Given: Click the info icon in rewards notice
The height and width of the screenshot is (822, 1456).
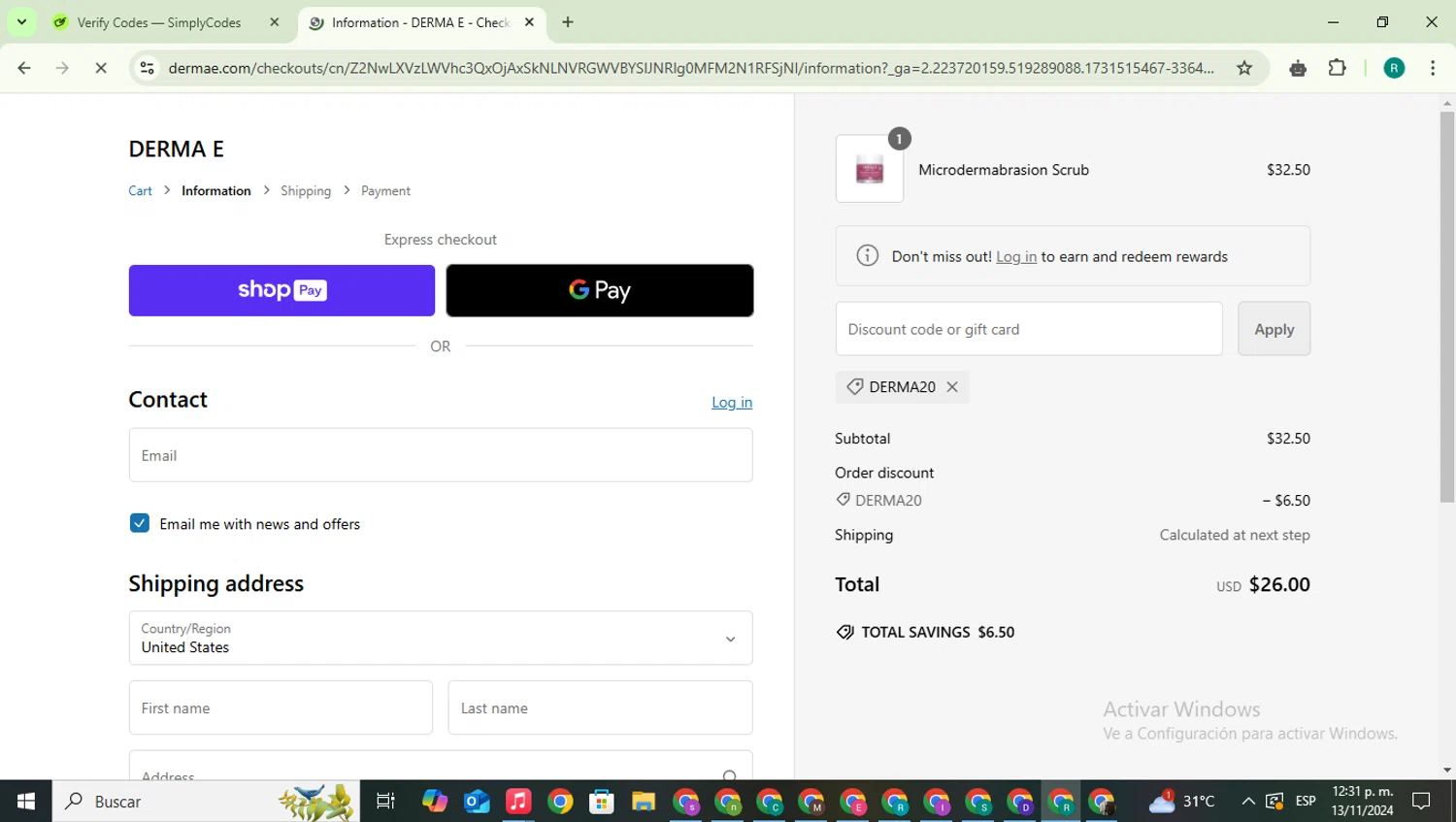Looking at the screenshot, I should 867,255.
